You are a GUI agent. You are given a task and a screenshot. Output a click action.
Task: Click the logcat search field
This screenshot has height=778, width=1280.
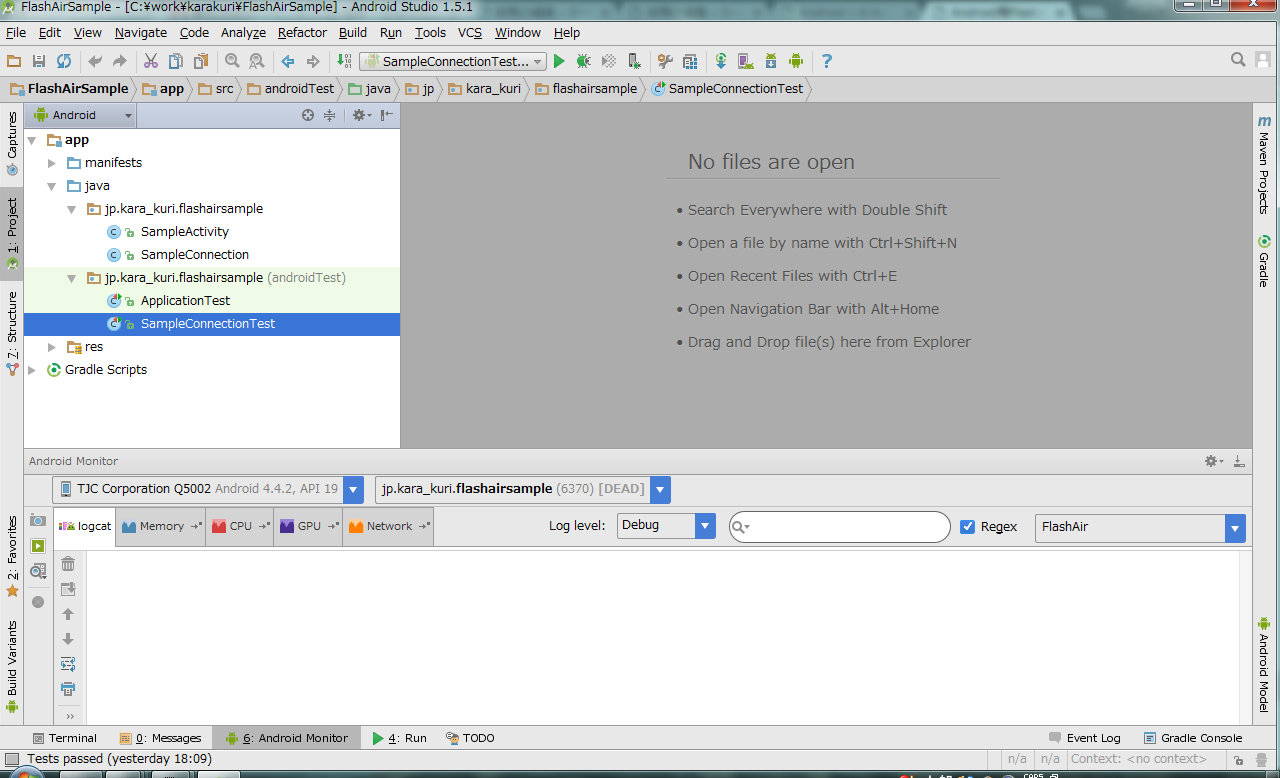tap(840, 527)
